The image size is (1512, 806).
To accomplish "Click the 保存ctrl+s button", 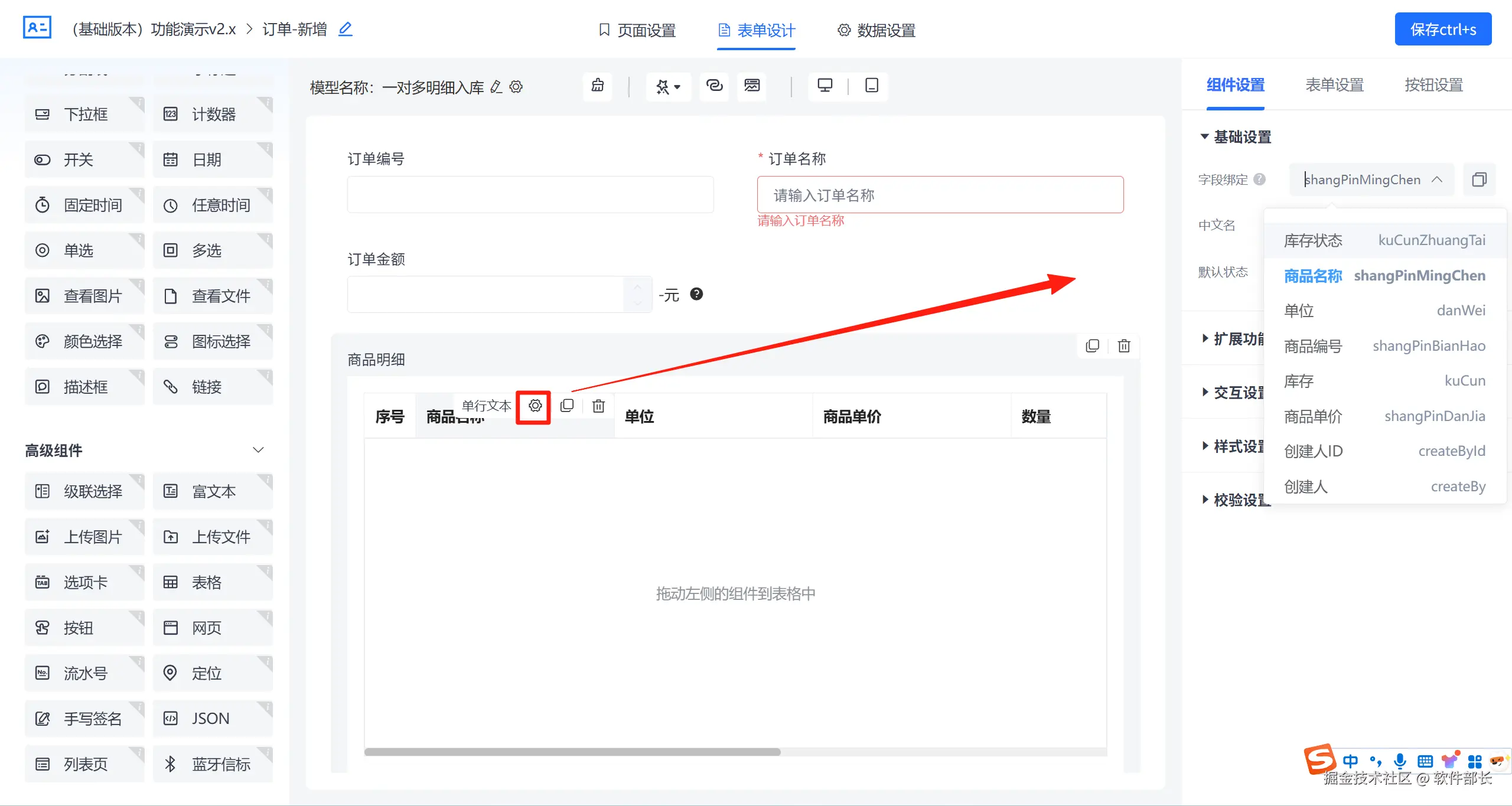I will pyautogui.click(x=1442, y=30).
